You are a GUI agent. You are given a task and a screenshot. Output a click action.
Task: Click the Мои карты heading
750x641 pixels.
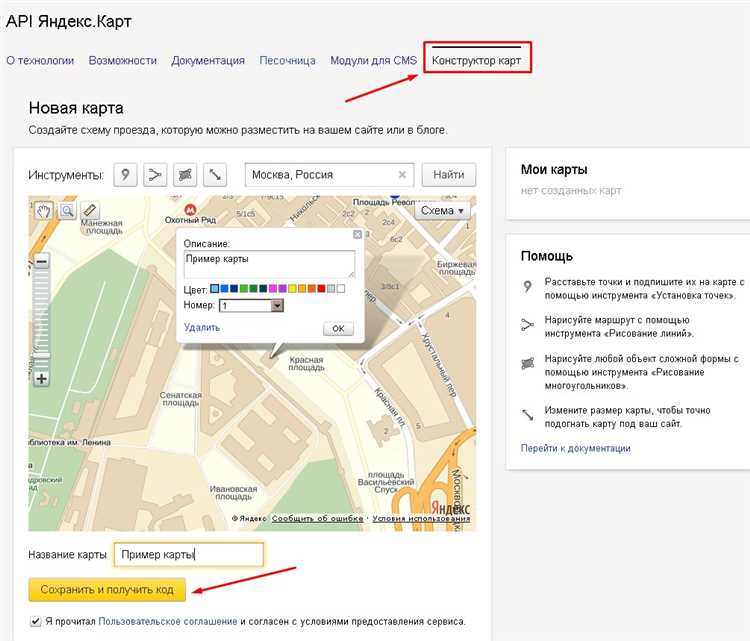click(x=554, y=169)
